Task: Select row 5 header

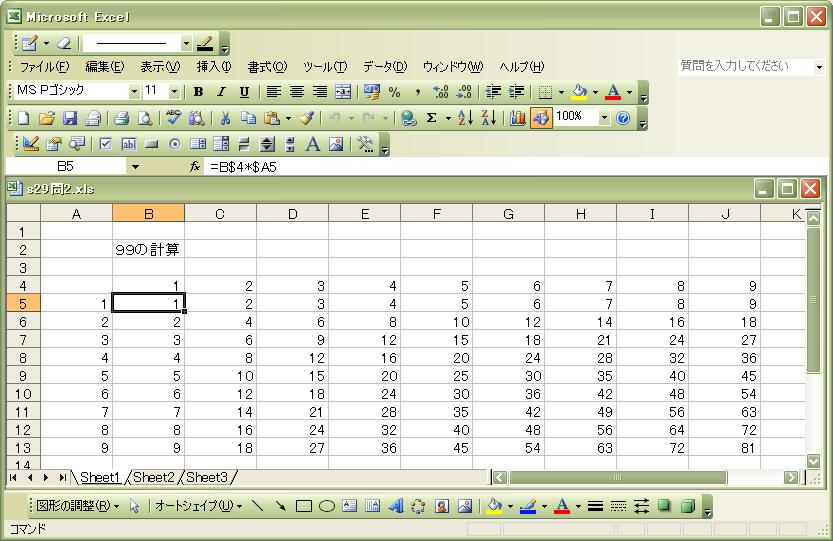Action: 23,303
